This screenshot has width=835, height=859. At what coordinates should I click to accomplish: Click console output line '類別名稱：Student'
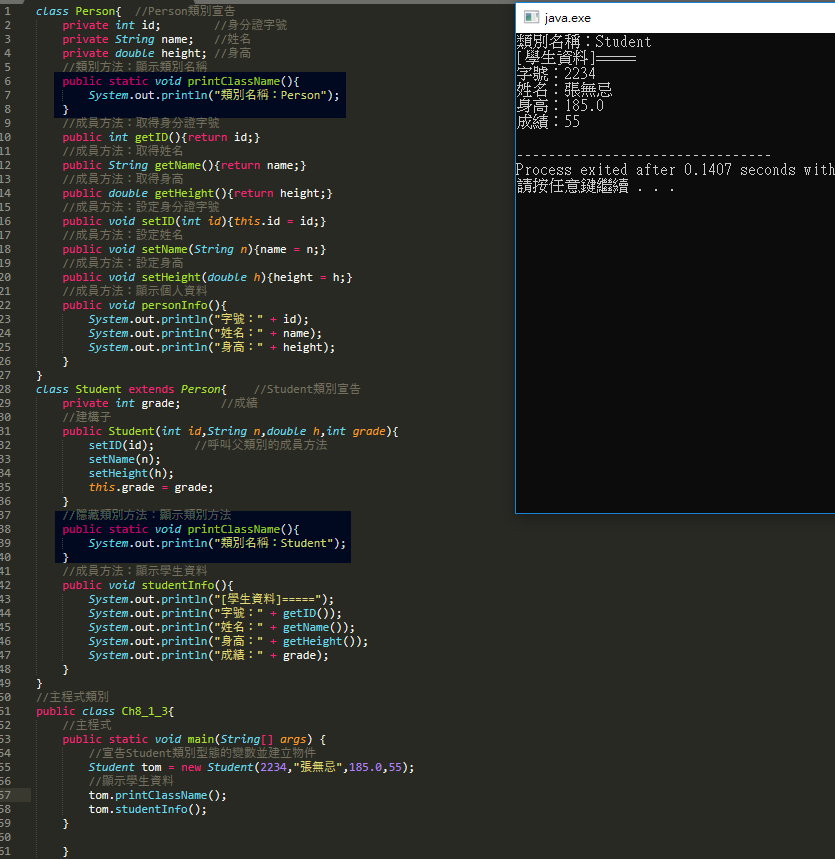tap(583, 42)
